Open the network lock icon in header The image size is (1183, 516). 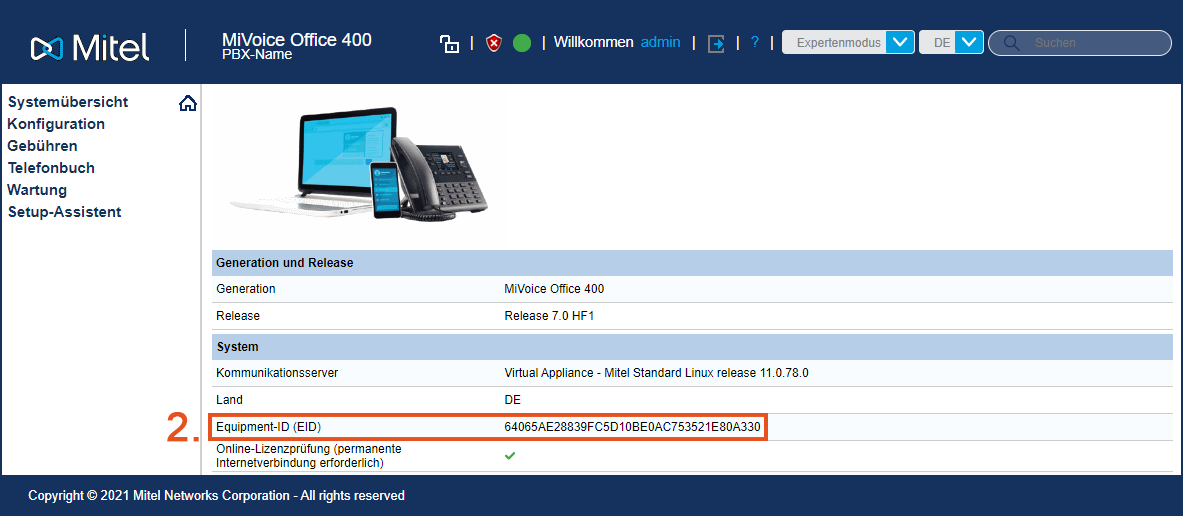(449, 43)
